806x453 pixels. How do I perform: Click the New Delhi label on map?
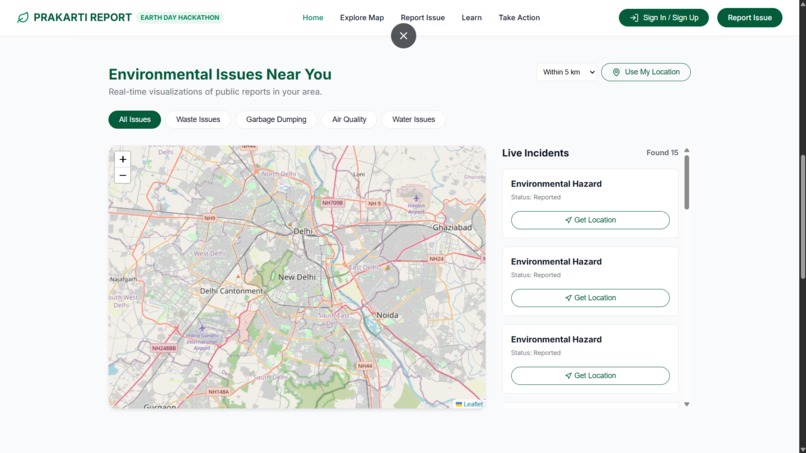point(297,277)
